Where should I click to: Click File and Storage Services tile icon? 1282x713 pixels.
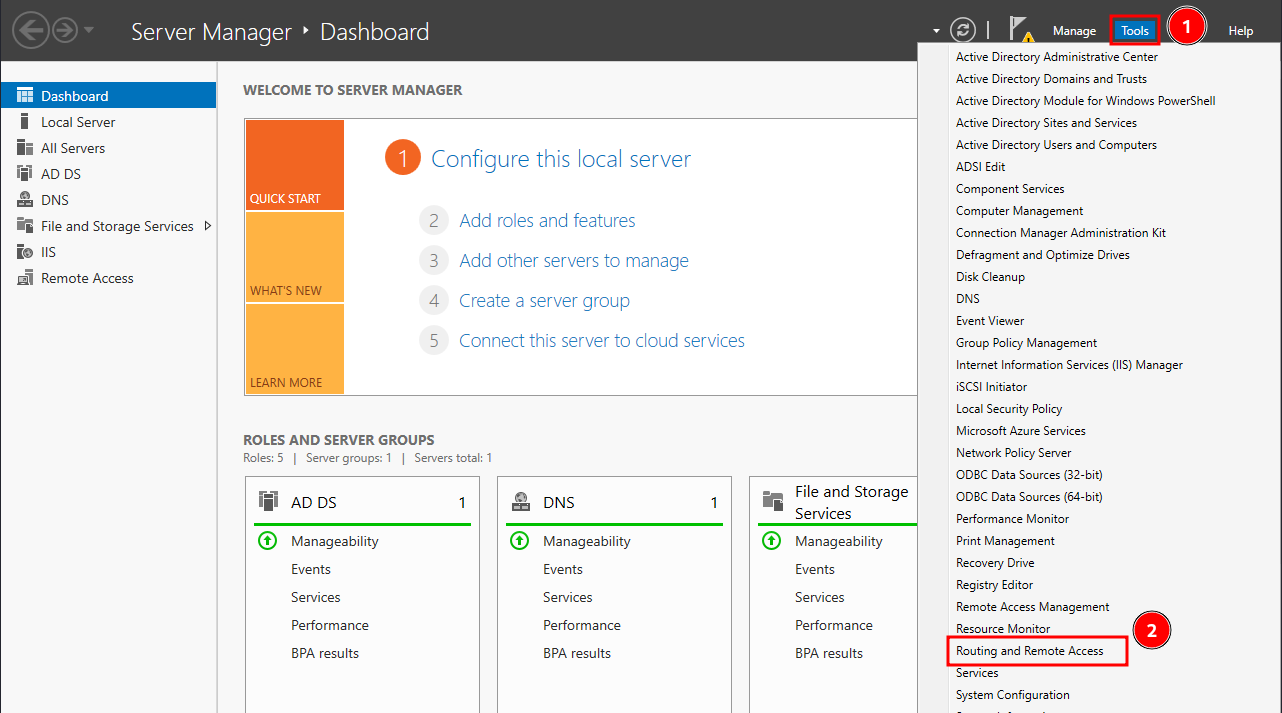[x=772, y=500]
